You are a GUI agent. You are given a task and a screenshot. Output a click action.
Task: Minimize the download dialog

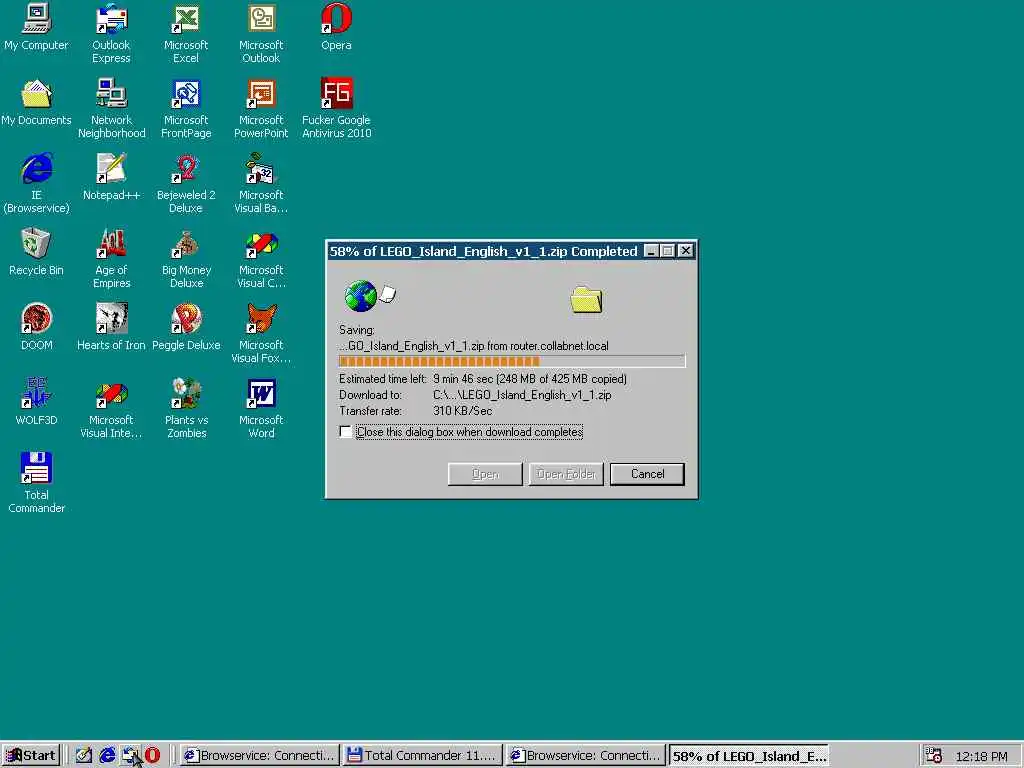click(651, 251)
